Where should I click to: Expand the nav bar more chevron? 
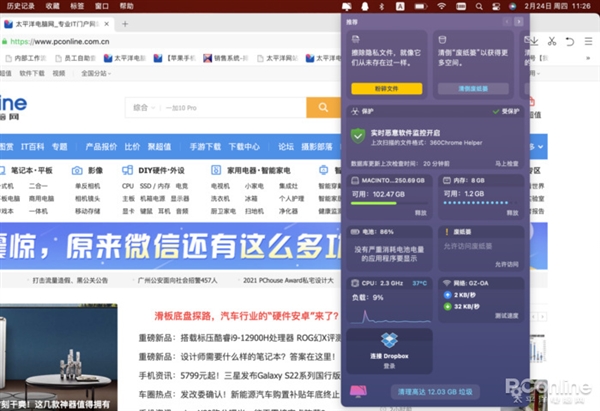pyautogui.click(x=540, y=147)
